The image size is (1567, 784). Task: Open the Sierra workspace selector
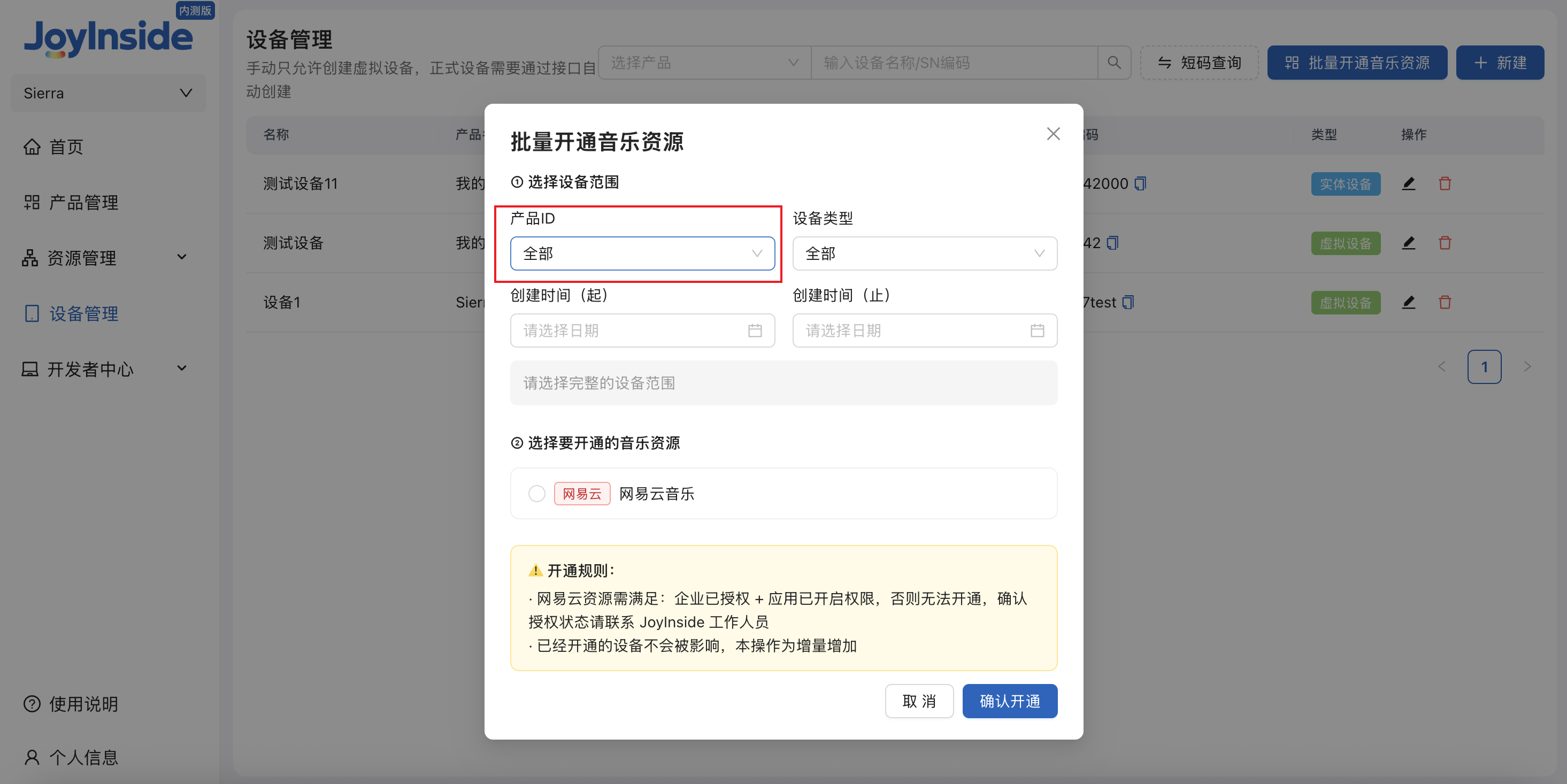pos(108,93)
